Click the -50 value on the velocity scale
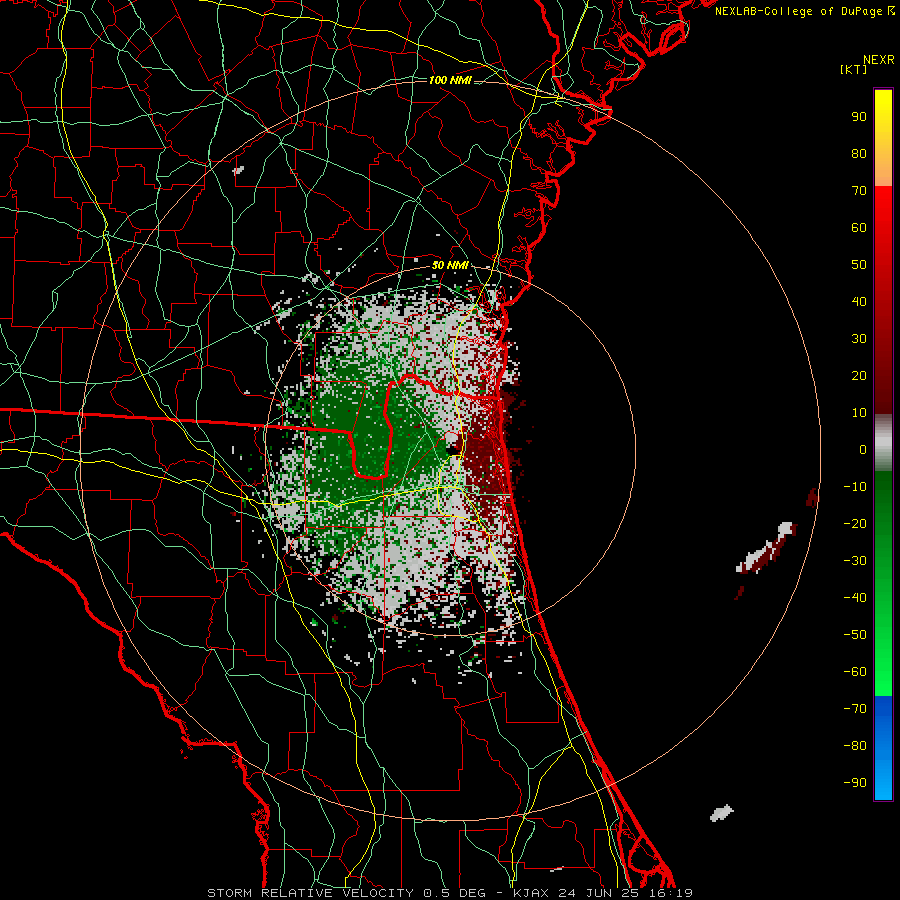This screenshot has height=900, width=900. [855, 635]
